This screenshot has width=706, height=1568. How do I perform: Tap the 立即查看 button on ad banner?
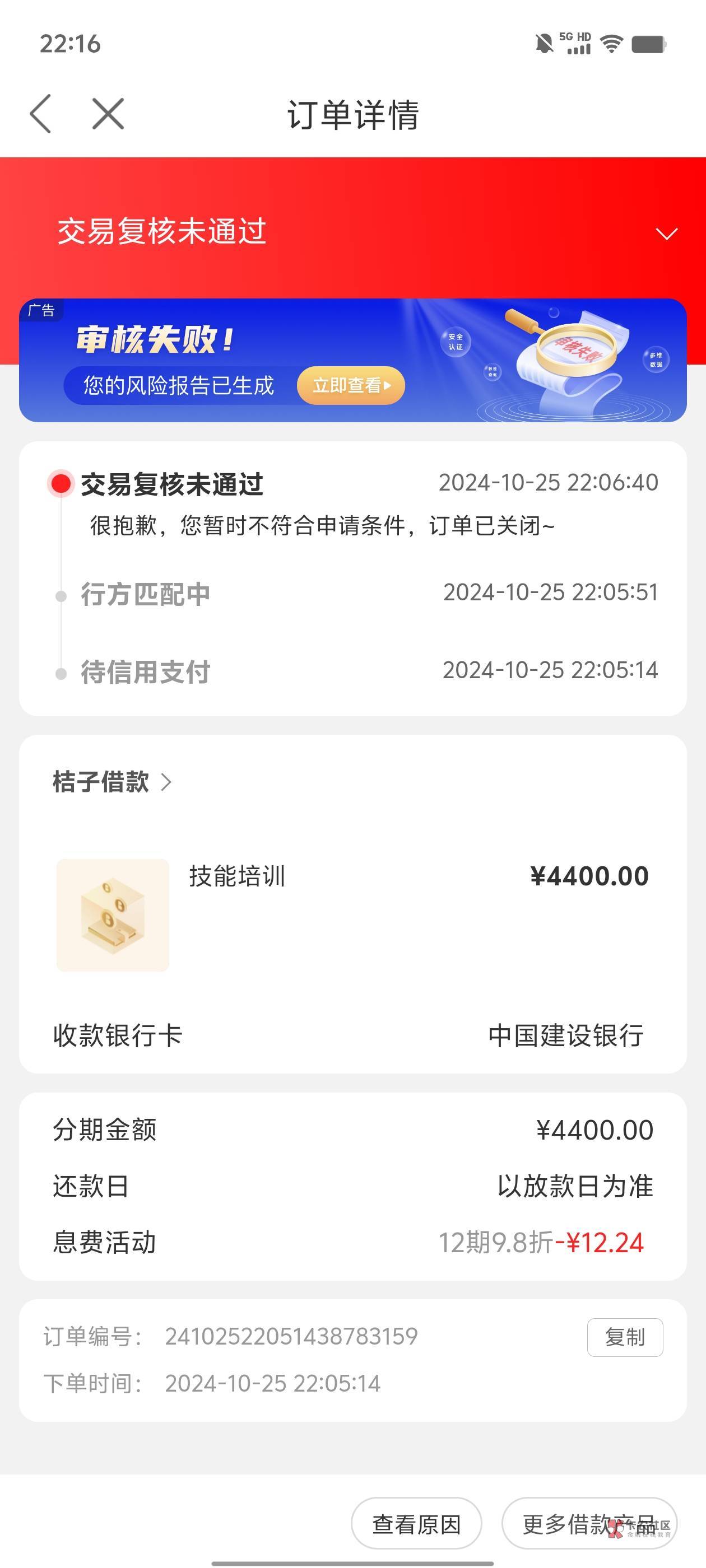pyautogui.click(x=351, y=385)
